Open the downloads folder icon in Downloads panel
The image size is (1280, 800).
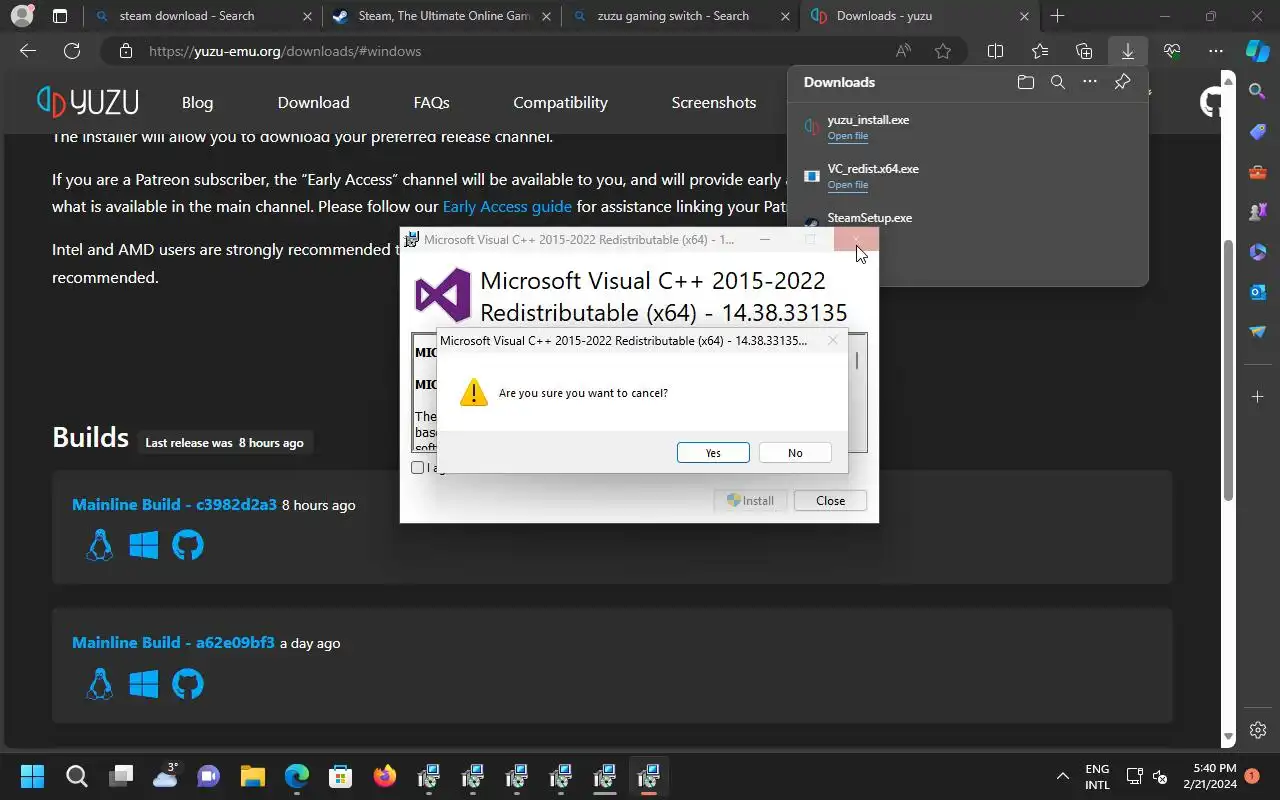(x=1025, y=82)
